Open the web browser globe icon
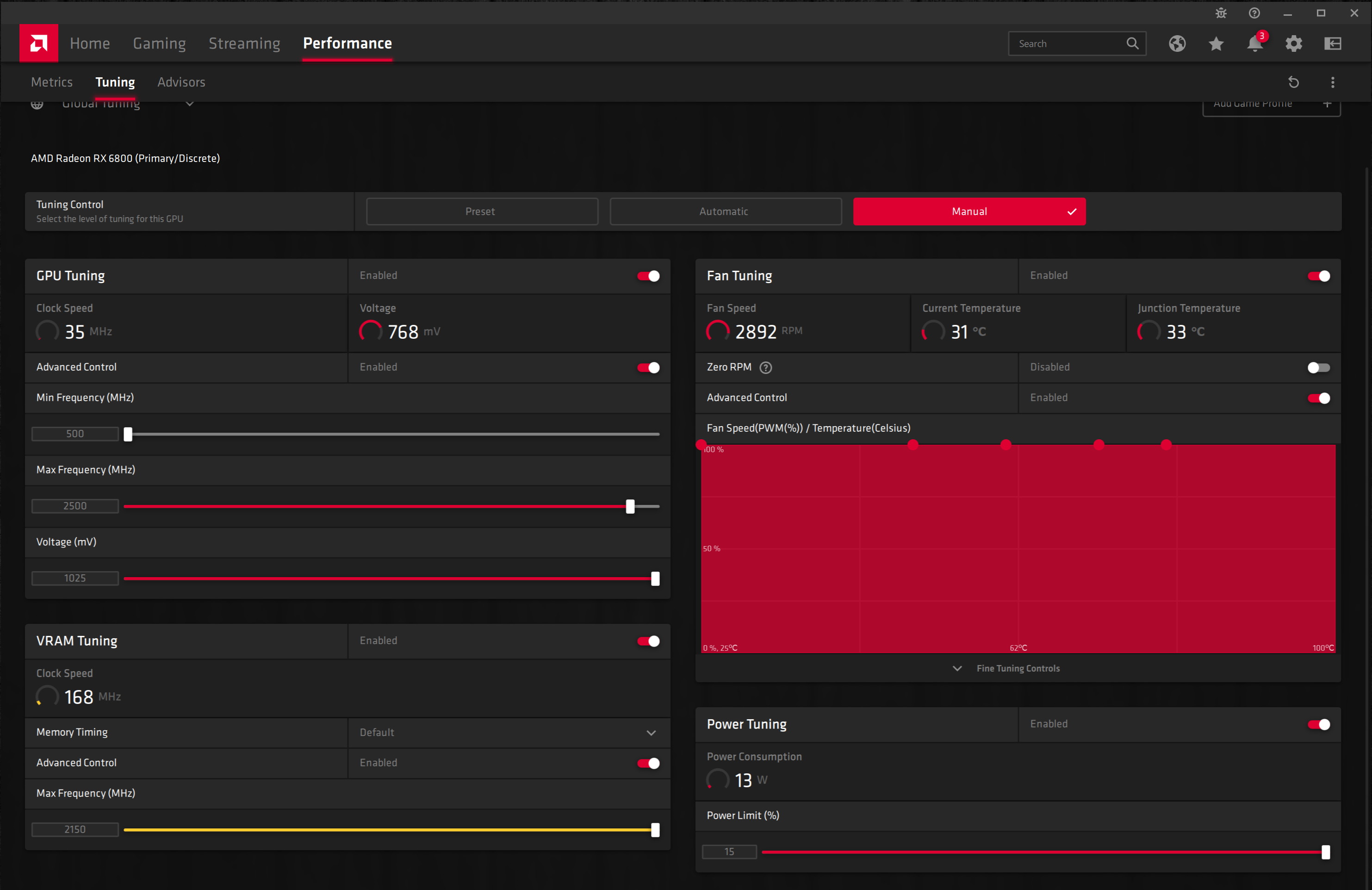 point(1177,43)
